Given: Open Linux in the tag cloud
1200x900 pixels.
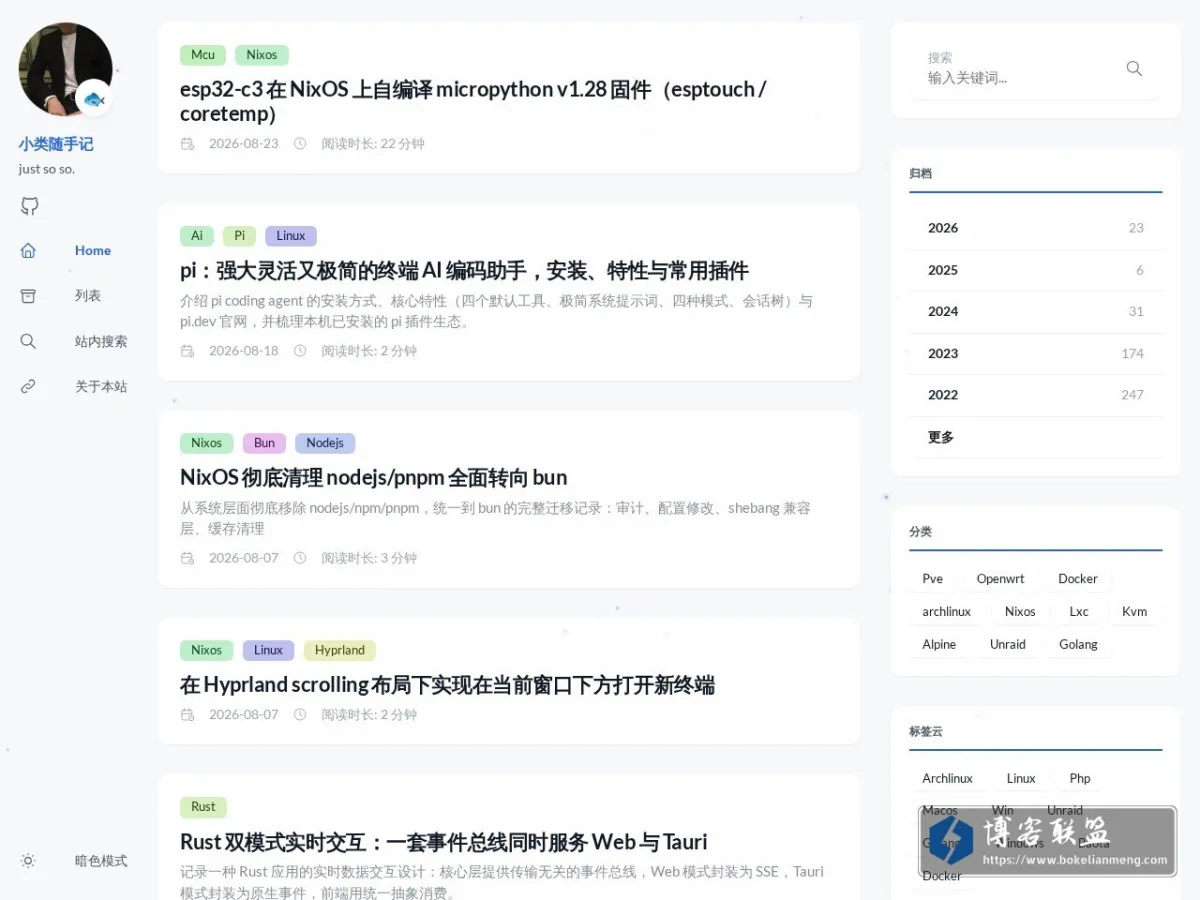Looking at the screenshot, I should click(x=1021, y=779).
